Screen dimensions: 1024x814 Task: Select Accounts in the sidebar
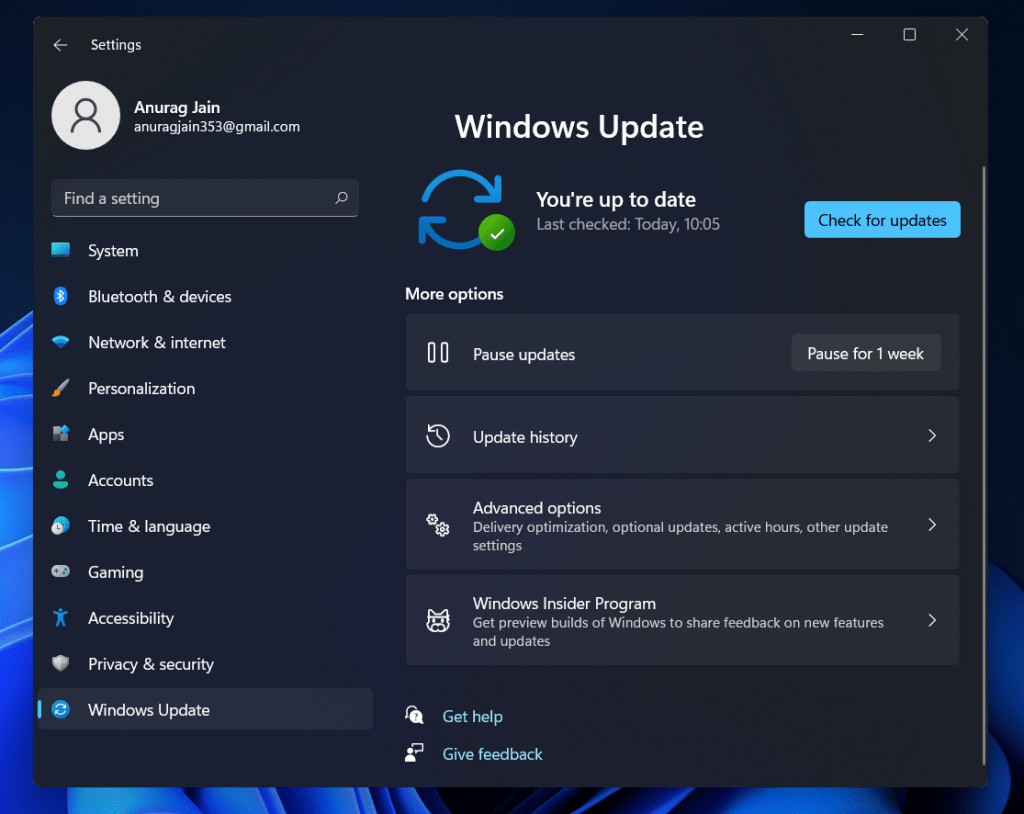pos(120,480)
